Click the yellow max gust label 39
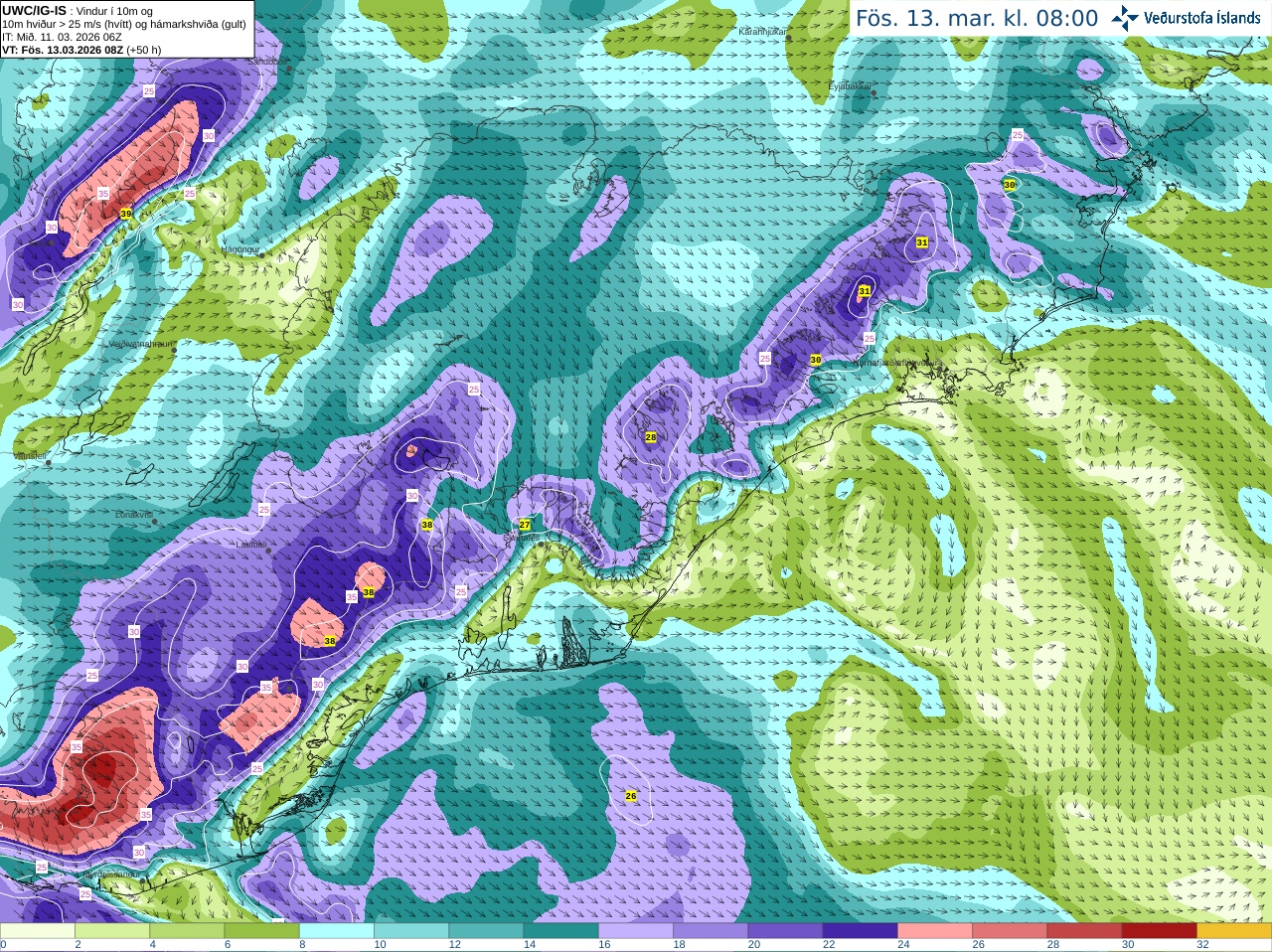 click(125, 214)
